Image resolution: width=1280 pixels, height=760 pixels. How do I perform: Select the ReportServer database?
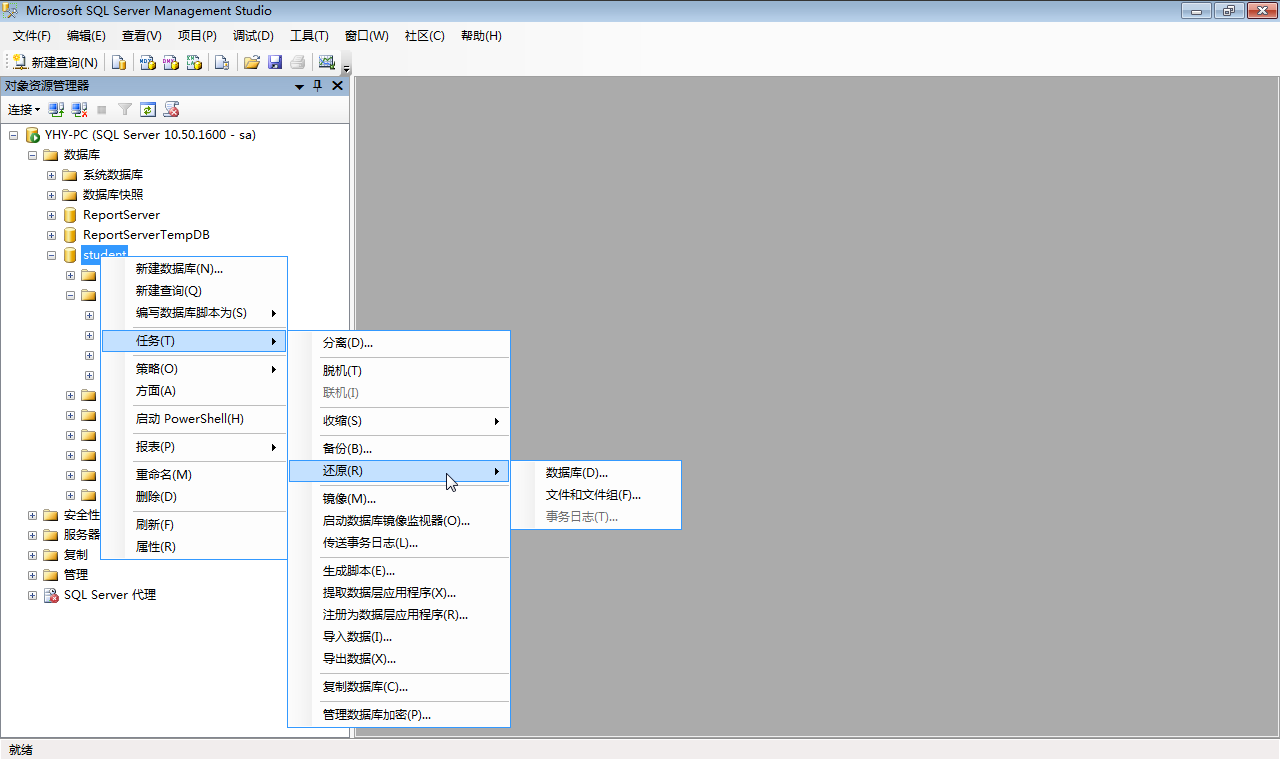121,215
